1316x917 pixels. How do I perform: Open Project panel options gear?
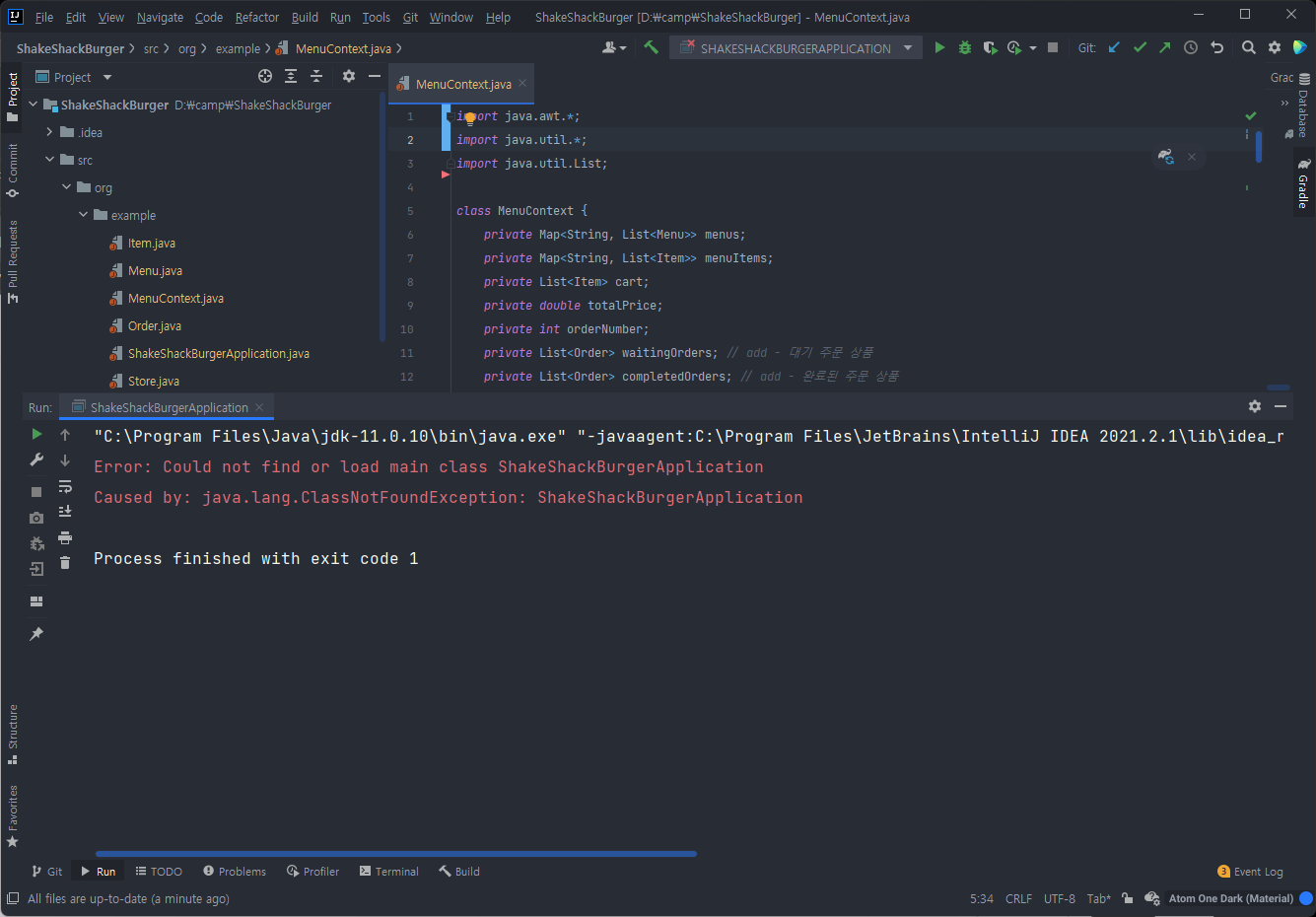[349, 76]
